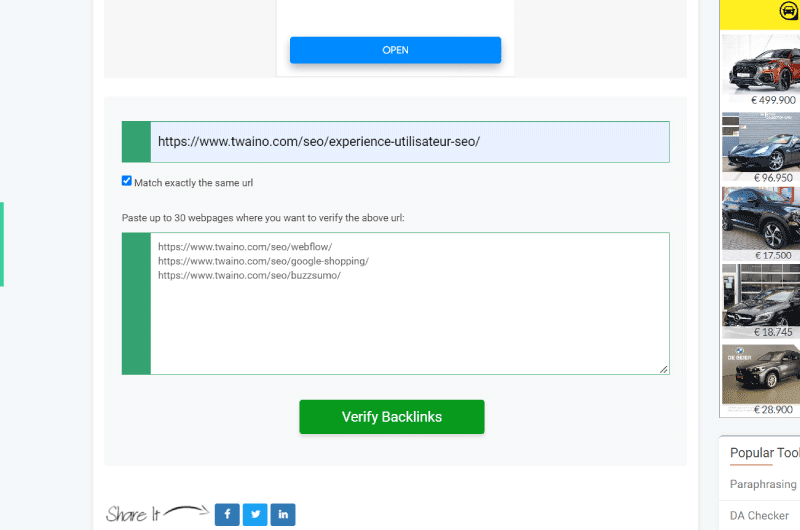800x530 pixels.
Task: Click inside the webpages list textarea
Action: 410,304
